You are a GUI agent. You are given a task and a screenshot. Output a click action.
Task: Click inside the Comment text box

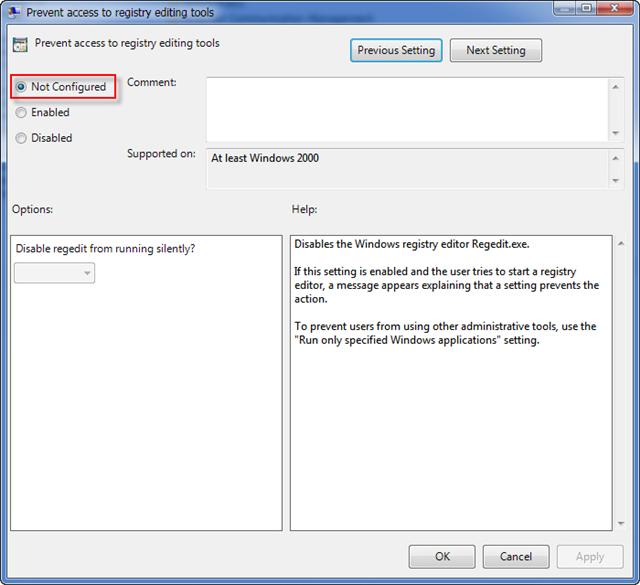point(407,109)
